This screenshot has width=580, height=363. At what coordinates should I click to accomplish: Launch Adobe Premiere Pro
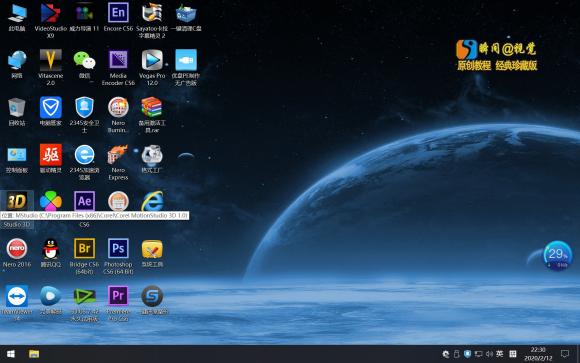point(118,296)
